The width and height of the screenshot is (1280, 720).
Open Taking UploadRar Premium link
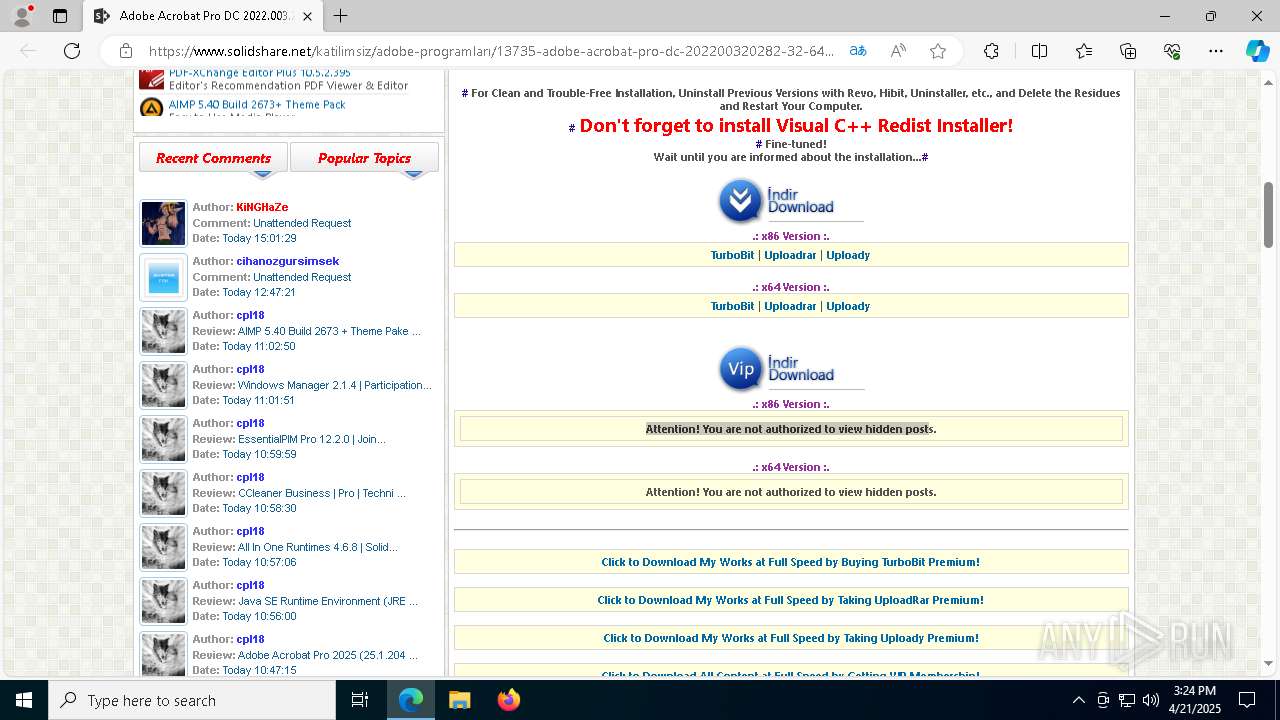tap(790, 600)
